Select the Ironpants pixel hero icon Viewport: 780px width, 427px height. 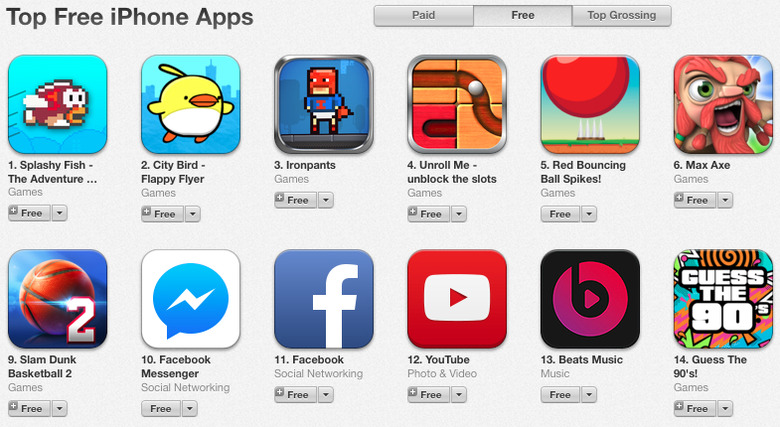tap(324, 104)
